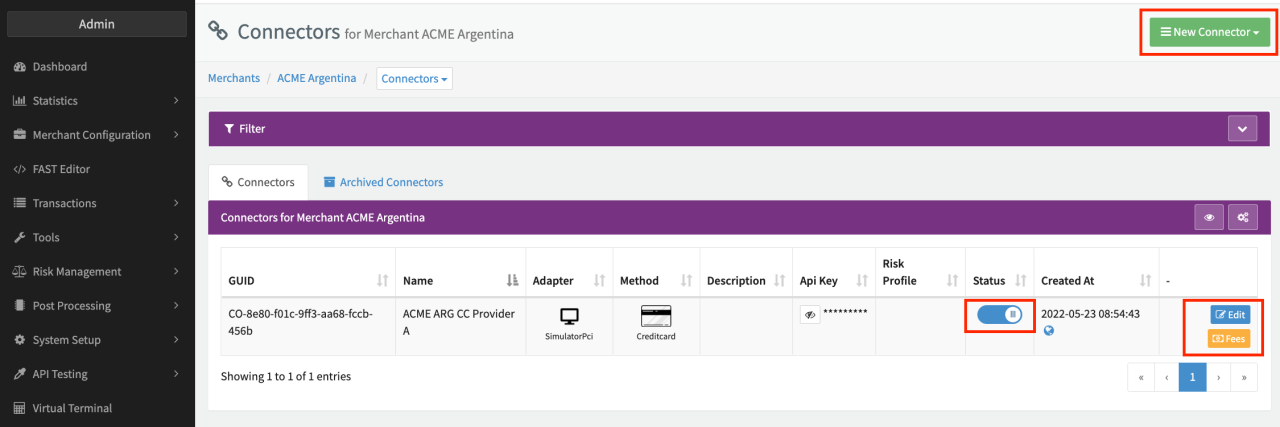Expand the Filter panel chevron
This screenshot has height=427, width=1280.
(x=1242, y=129)
